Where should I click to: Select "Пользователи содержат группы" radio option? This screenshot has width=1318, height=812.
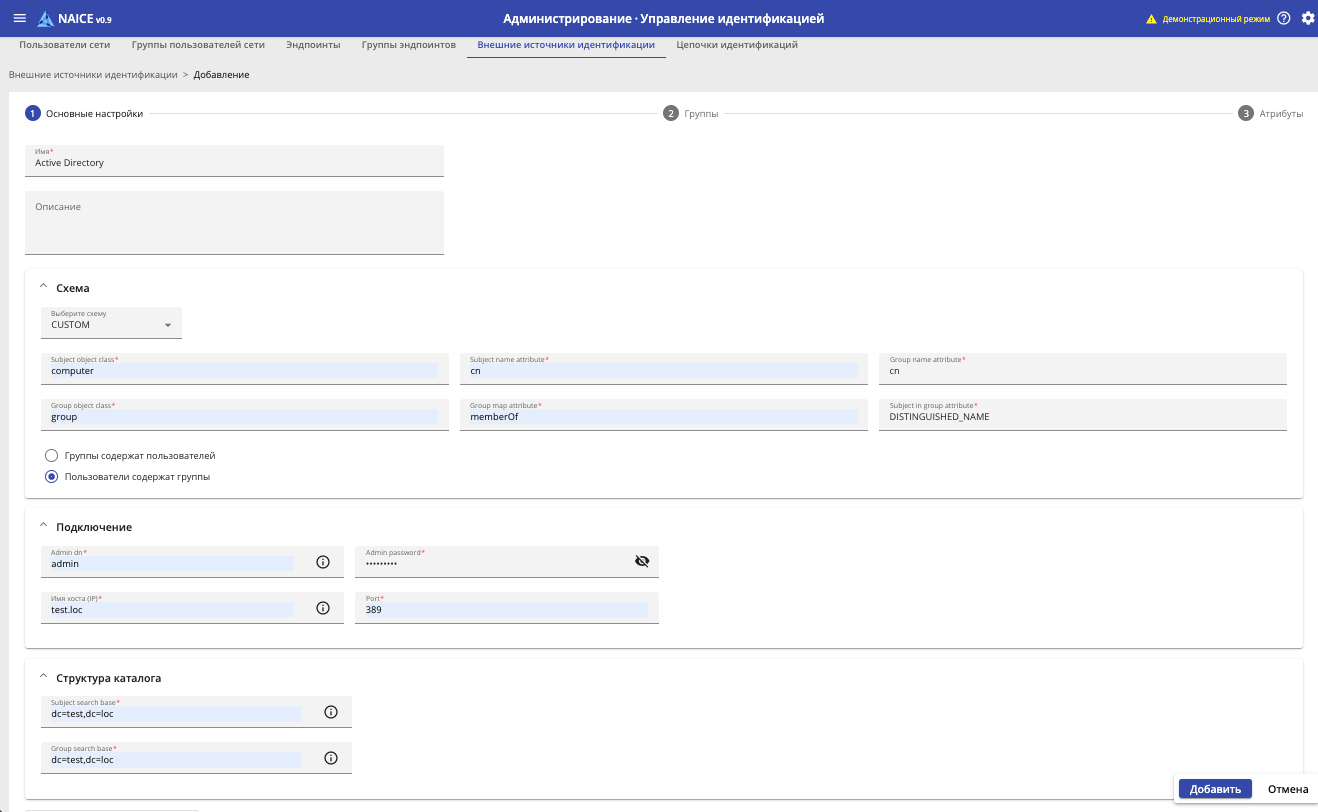[51, 477]
